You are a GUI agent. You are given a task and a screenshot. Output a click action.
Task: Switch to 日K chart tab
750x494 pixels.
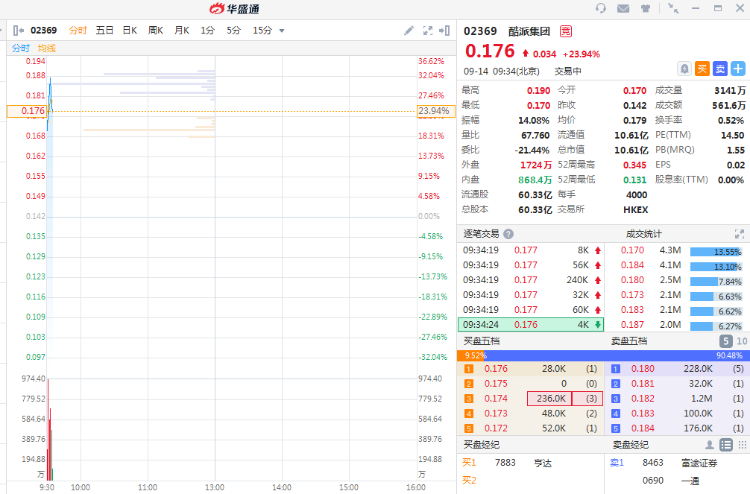[130, 31]
